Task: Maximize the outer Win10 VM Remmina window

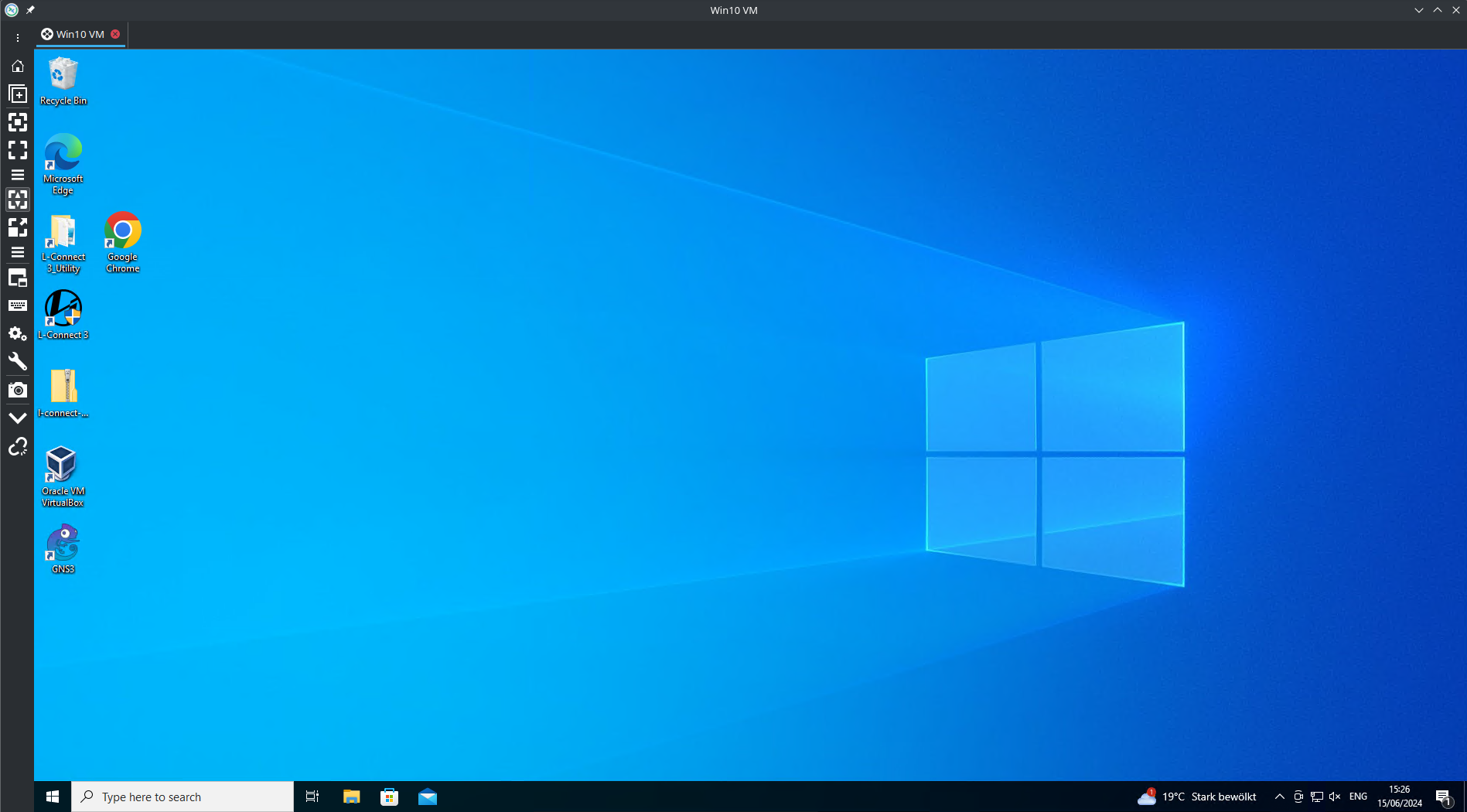Action: [1438, 10]
